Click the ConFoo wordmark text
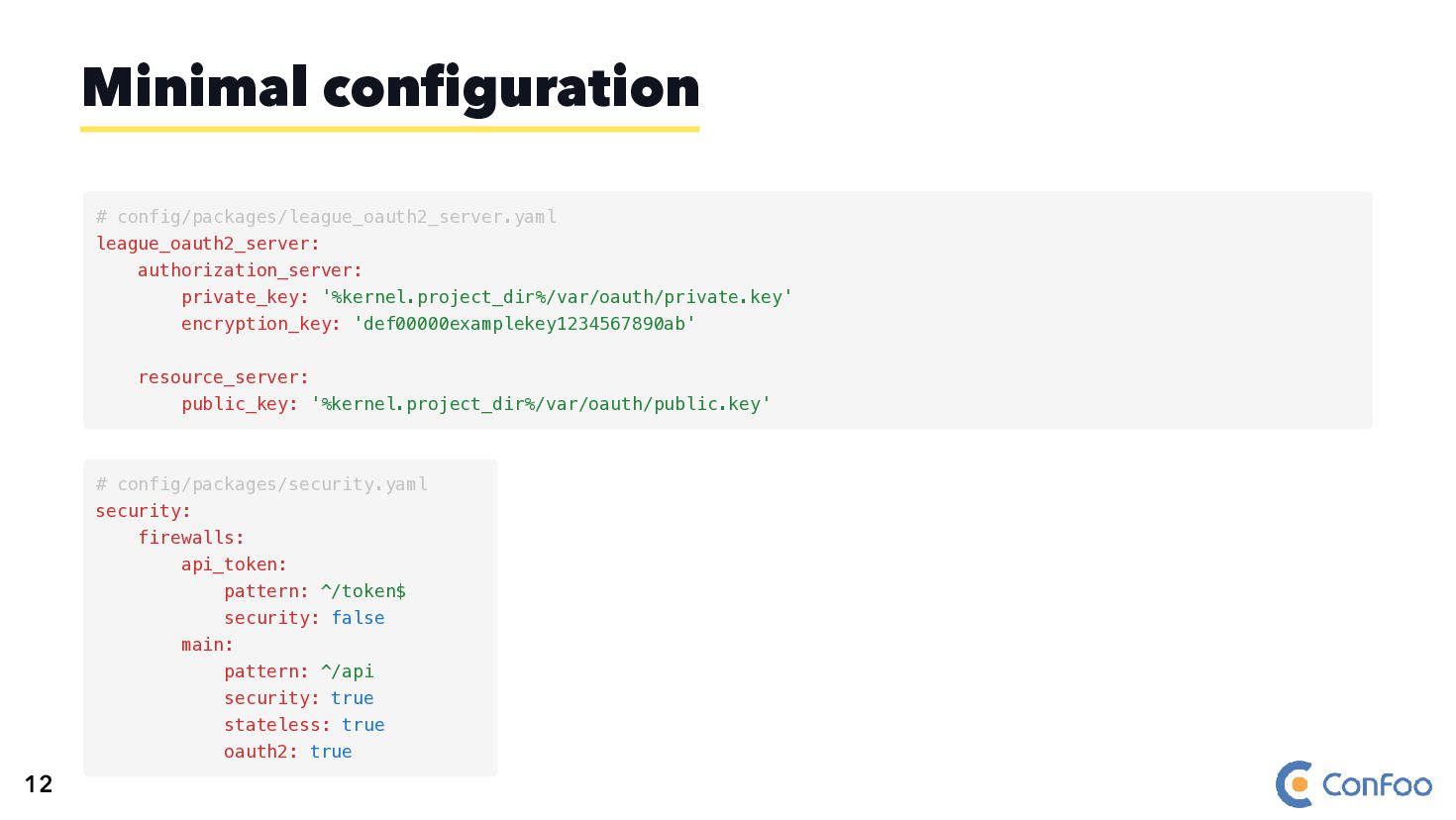This screenshot has width=1456, height=820. [1377, 785]
